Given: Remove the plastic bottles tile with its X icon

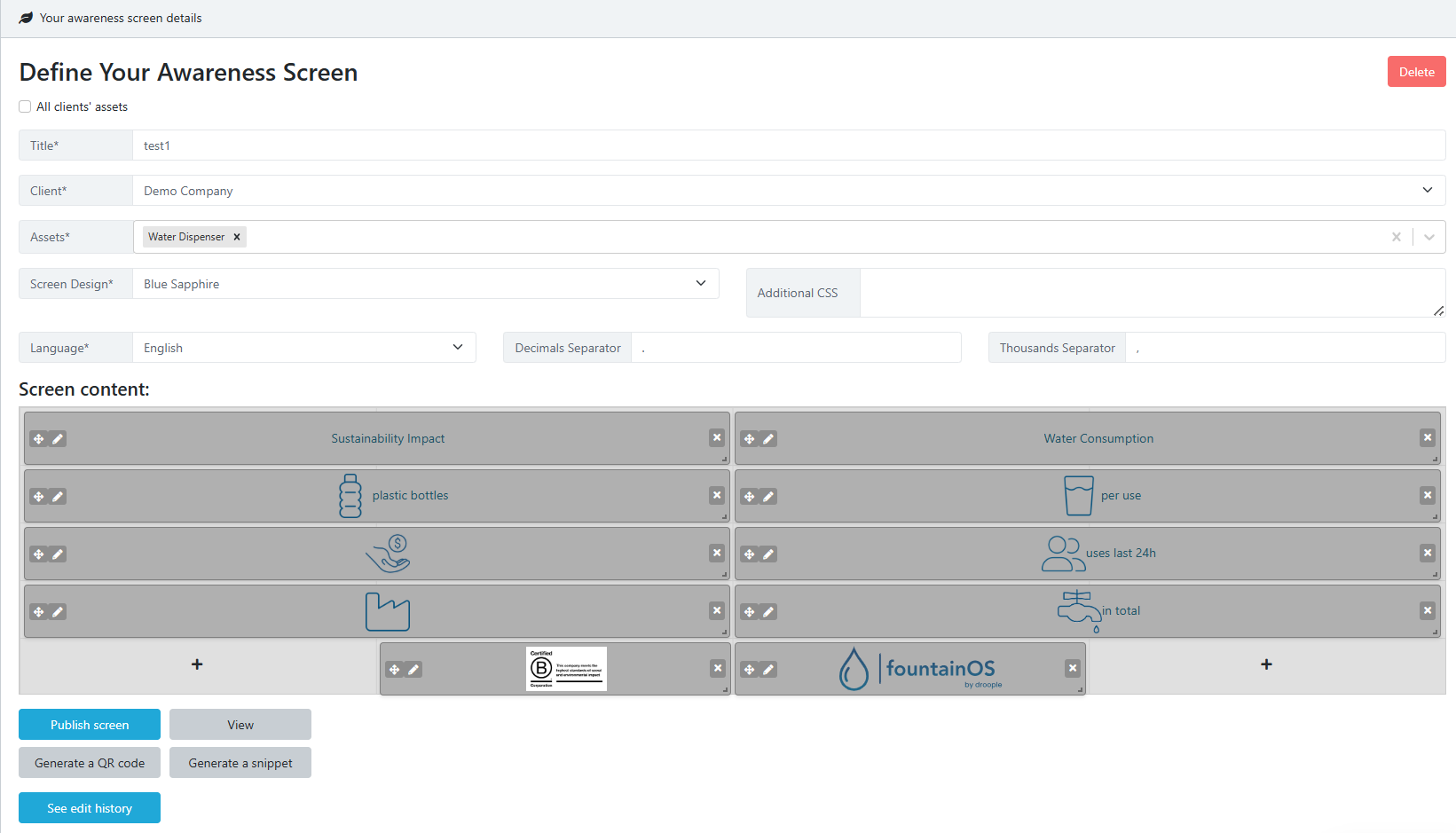Looking at the screenshot, I should tap(717, 495).
